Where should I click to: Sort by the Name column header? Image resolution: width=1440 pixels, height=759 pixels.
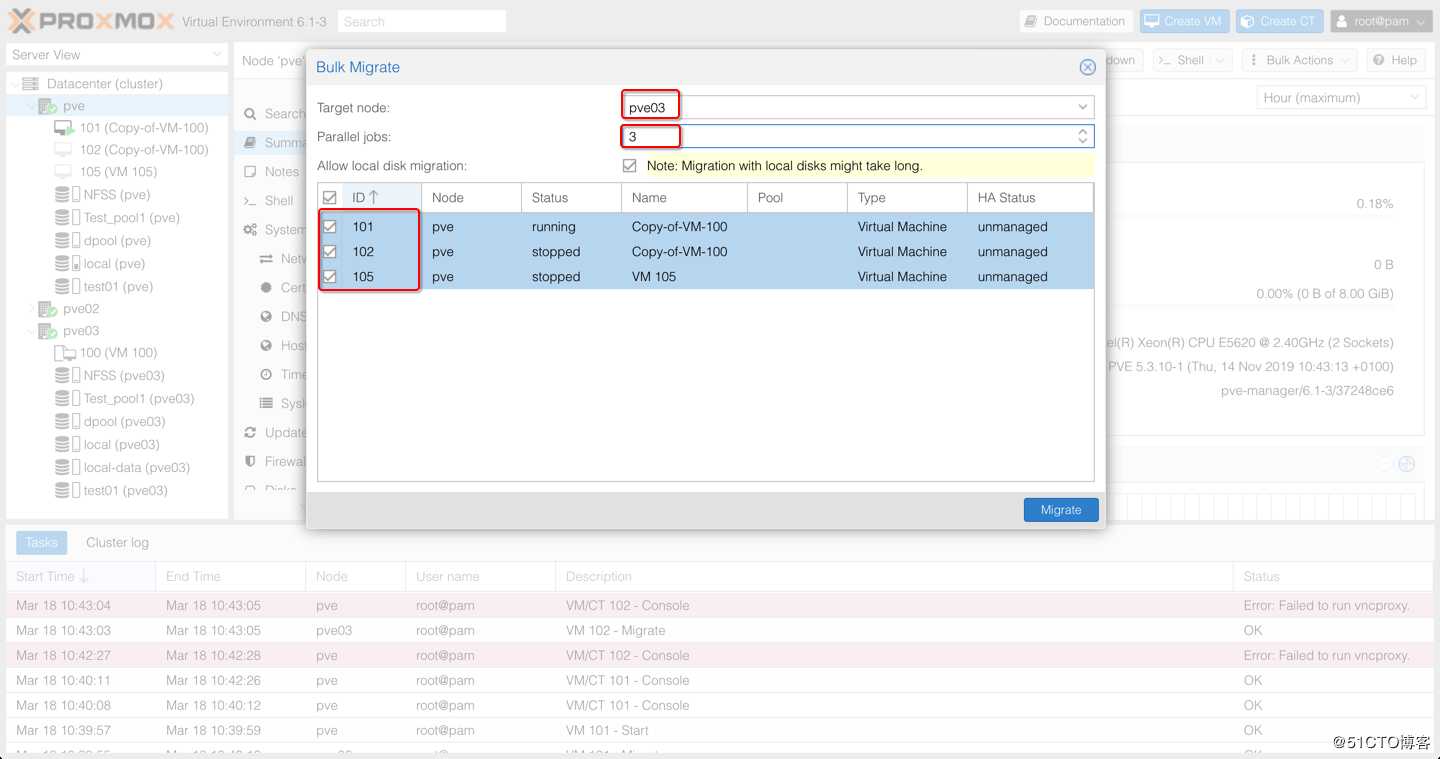(x=684, y=198)
